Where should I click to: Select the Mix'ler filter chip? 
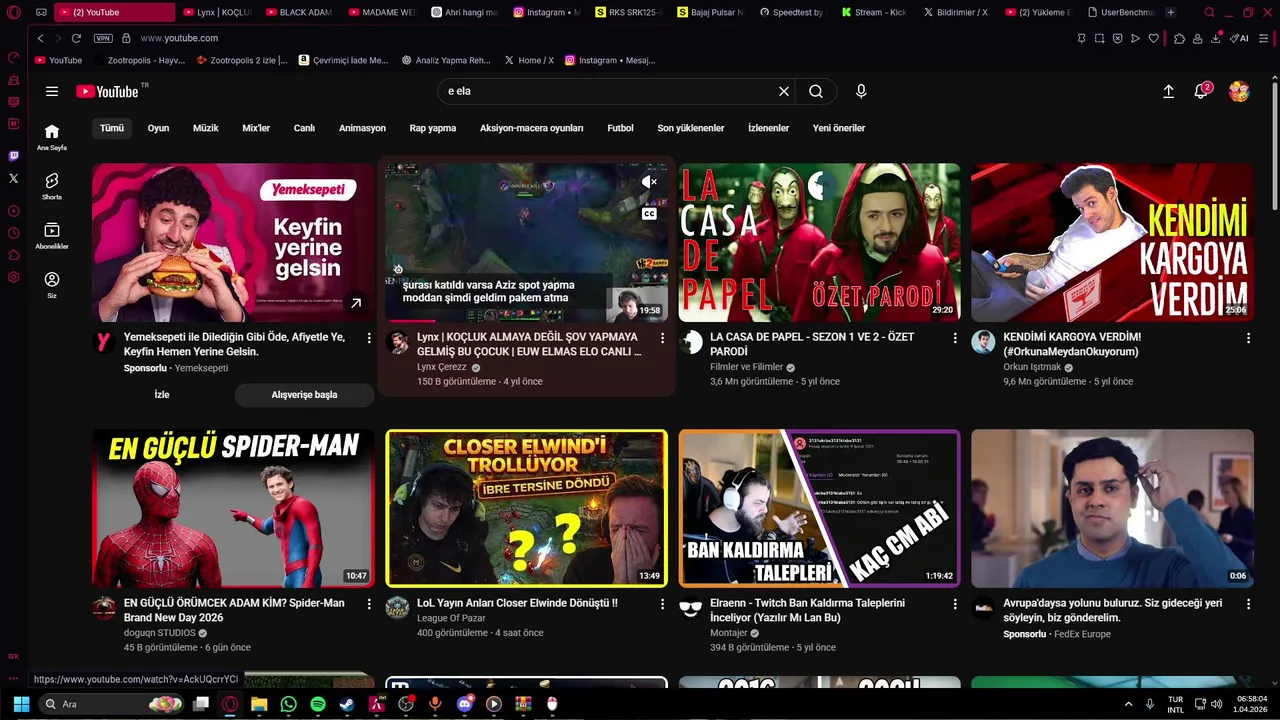[256, 128]
